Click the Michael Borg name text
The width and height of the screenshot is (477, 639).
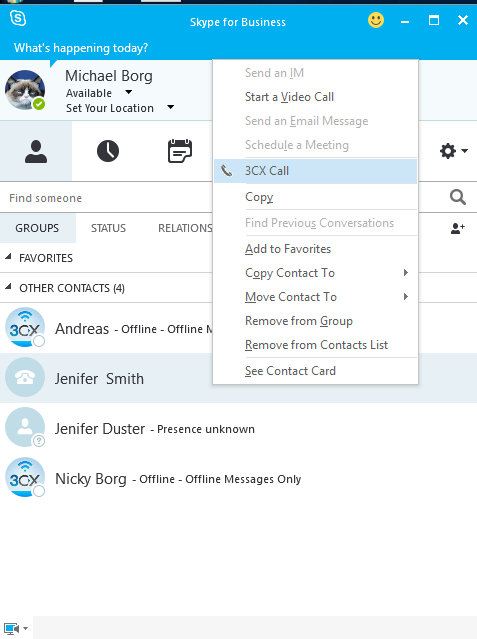click(109, 76)
